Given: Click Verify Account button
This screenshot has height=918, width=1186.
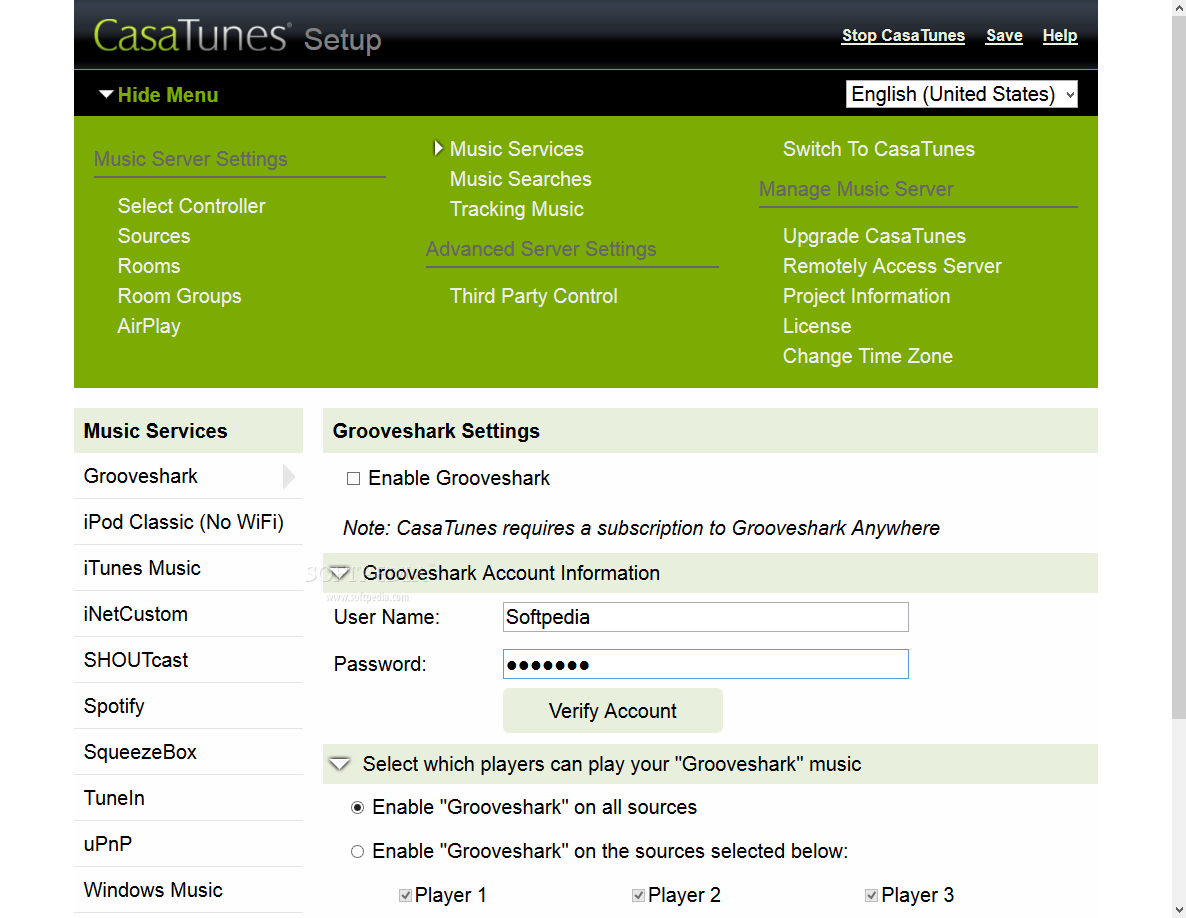Looking at the screenshot, I should coord(613,711).
